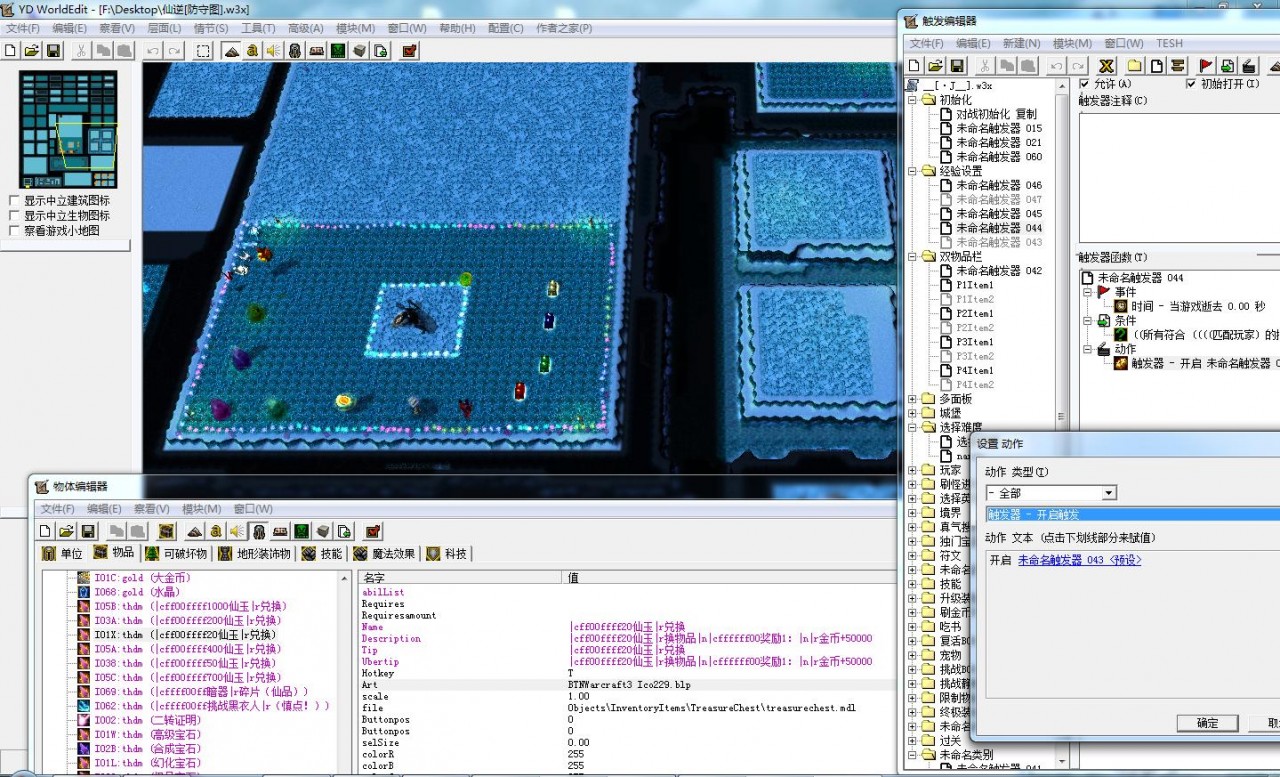Open the Object Editor from the WorldEdit toolbar
The height and width of the screenshot is (777, 1280).
(295, 50)
